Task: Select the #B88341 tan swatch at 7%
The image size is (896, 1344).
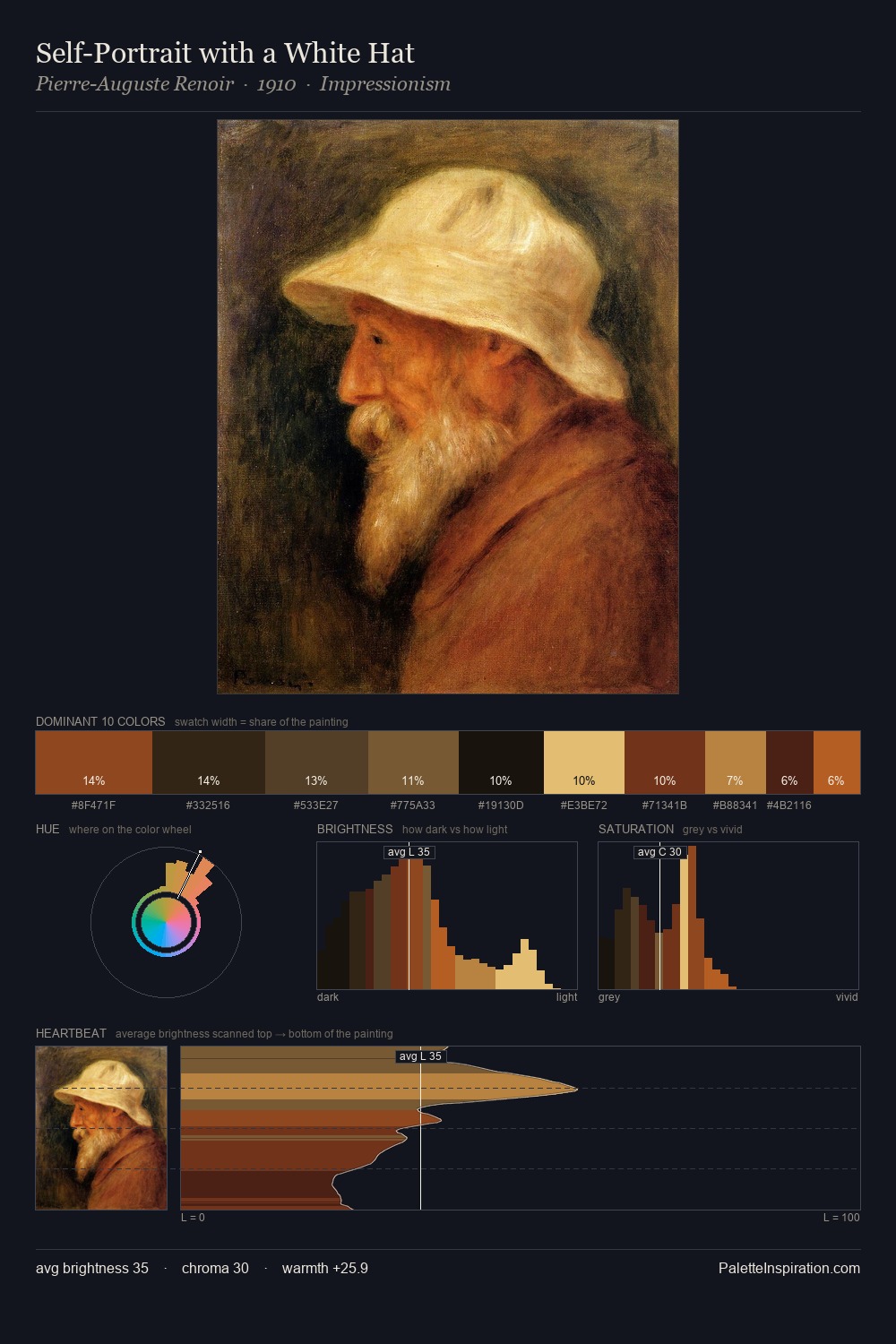Action: pyautogui.click(x=736, y=762)
